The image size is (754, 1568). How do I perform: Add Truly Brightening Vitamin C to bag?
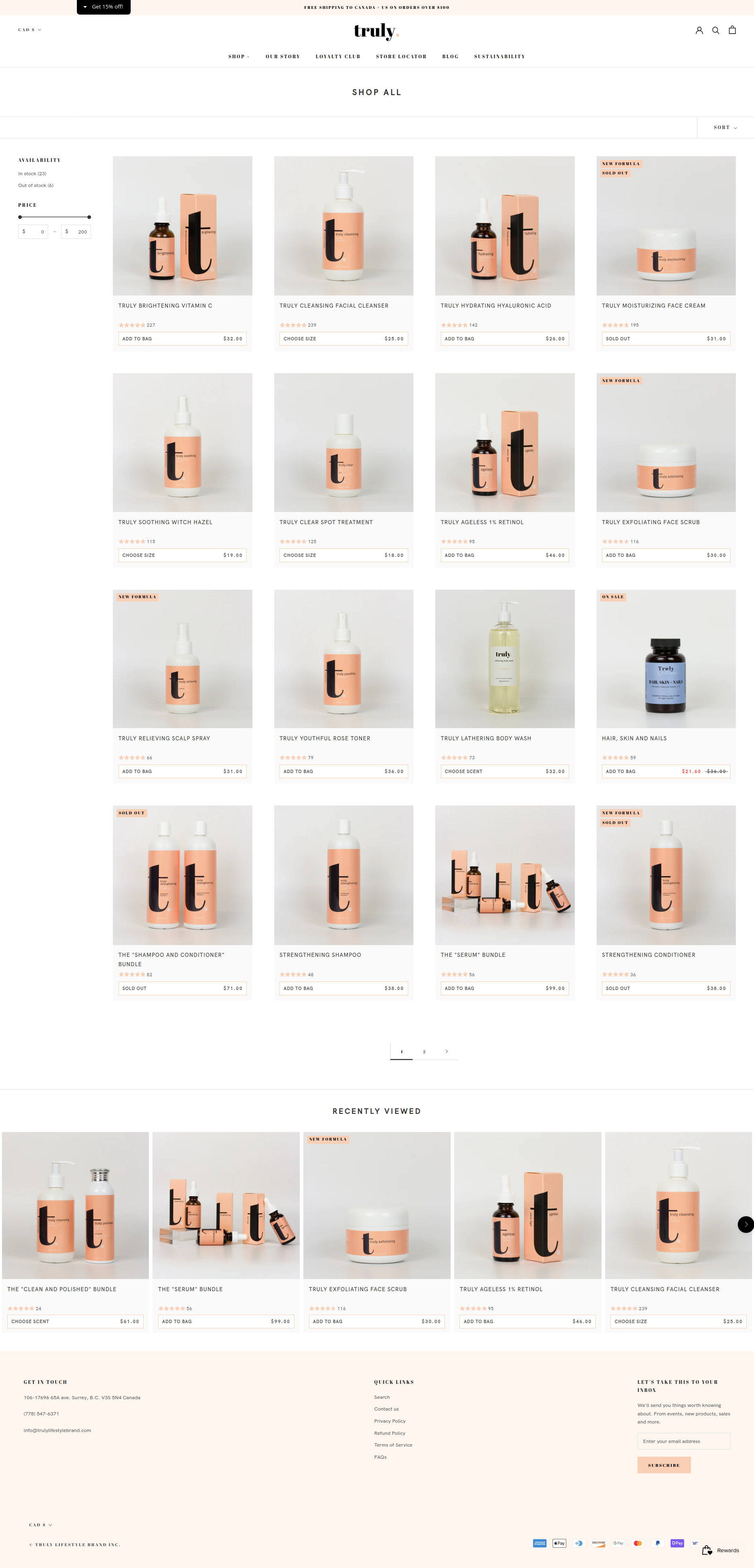[182, 338]
